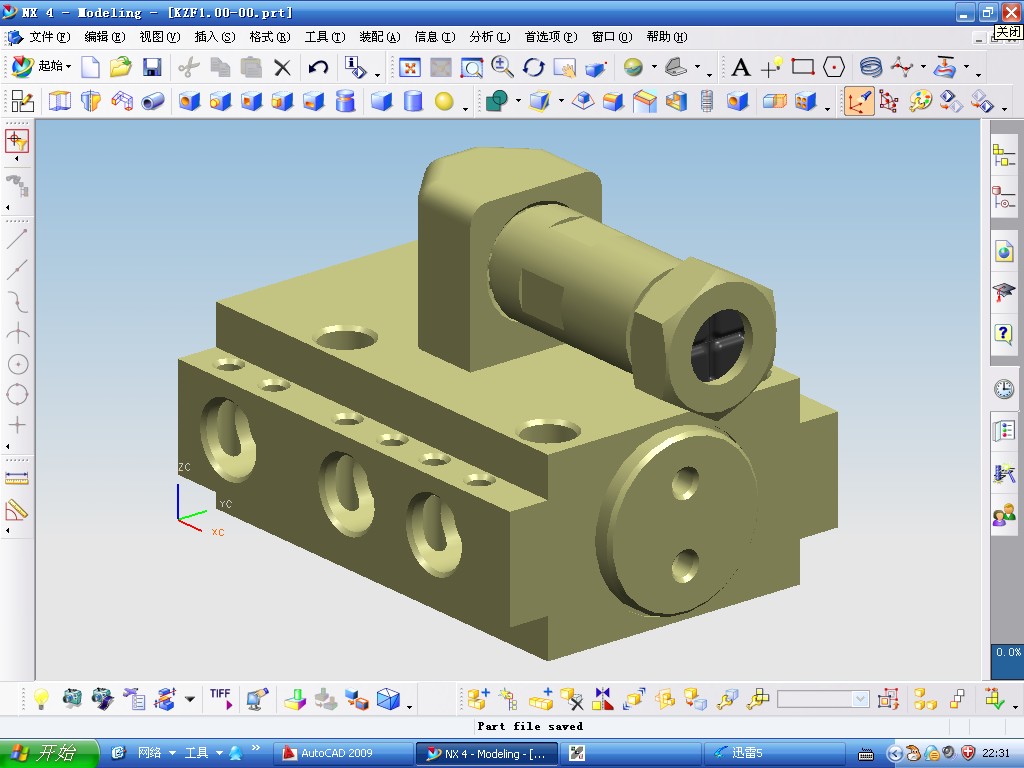This screenshot has height=768, width=1024.
Task: Click the Open folder icon
Action: tap(121, 67)
